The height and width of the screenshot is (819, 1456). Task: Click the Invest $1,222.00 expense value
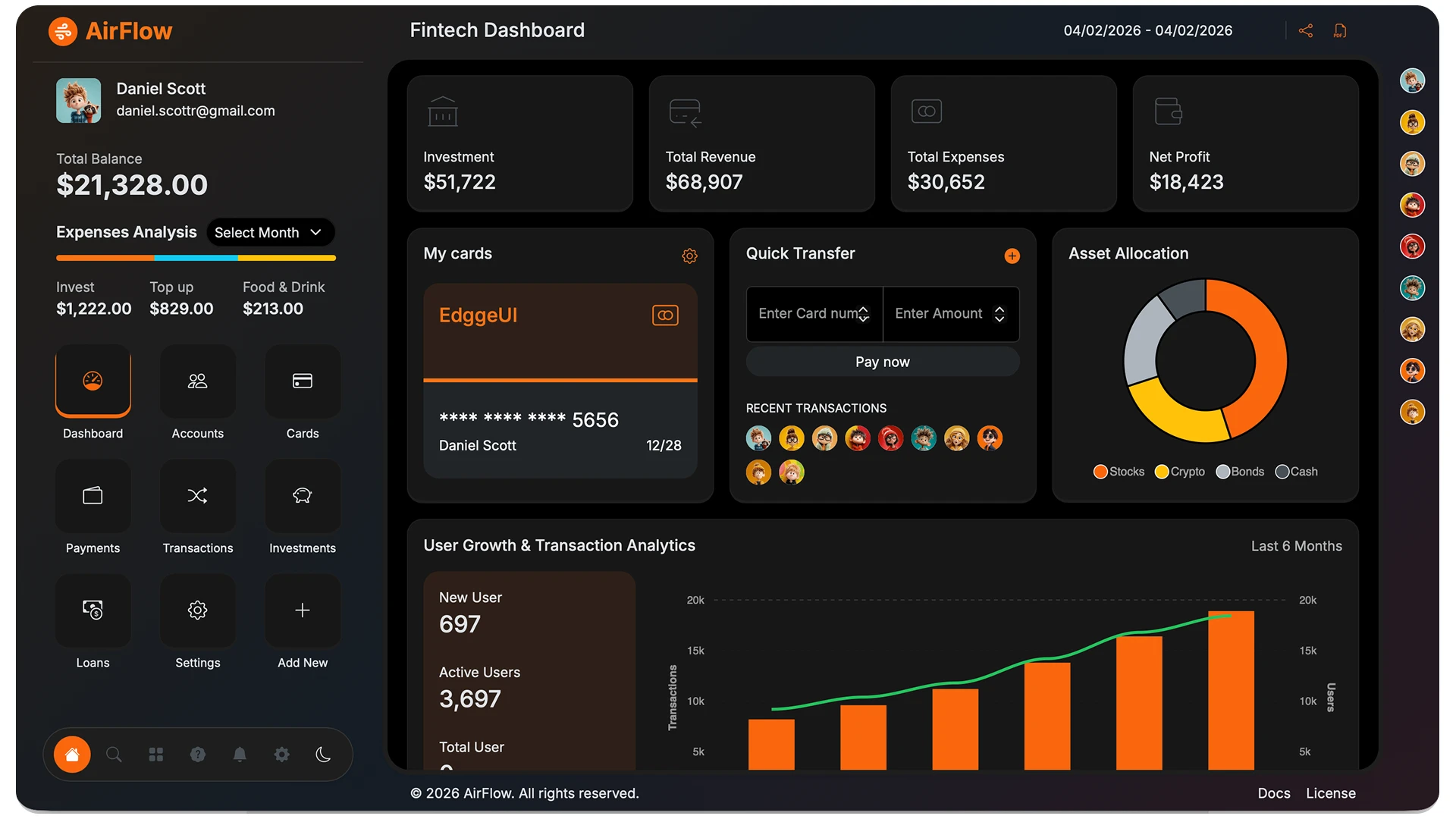[93, 309]
